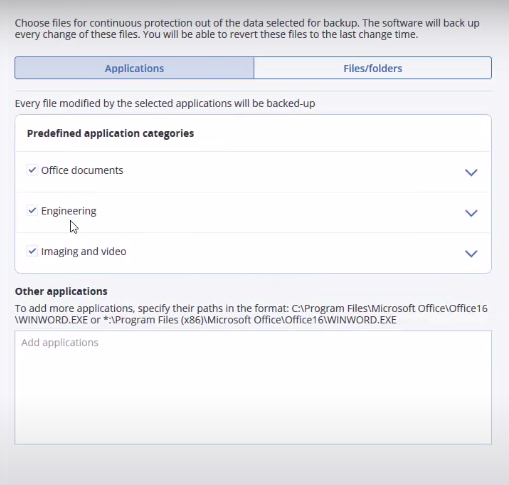The height and width of the screenshot is (485, 509).
Task: Expand the Engineering category chevron
Action: pyautogui.click(x=471, y=213)
